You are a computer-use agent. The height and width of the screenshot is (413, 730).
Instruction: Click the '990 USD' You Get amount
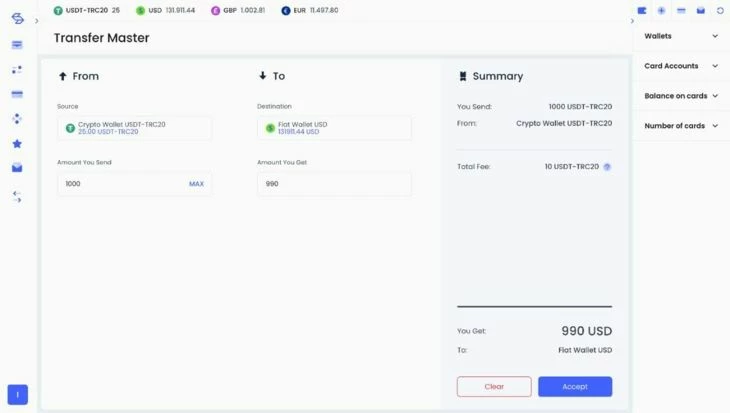(x=587, y=331)
